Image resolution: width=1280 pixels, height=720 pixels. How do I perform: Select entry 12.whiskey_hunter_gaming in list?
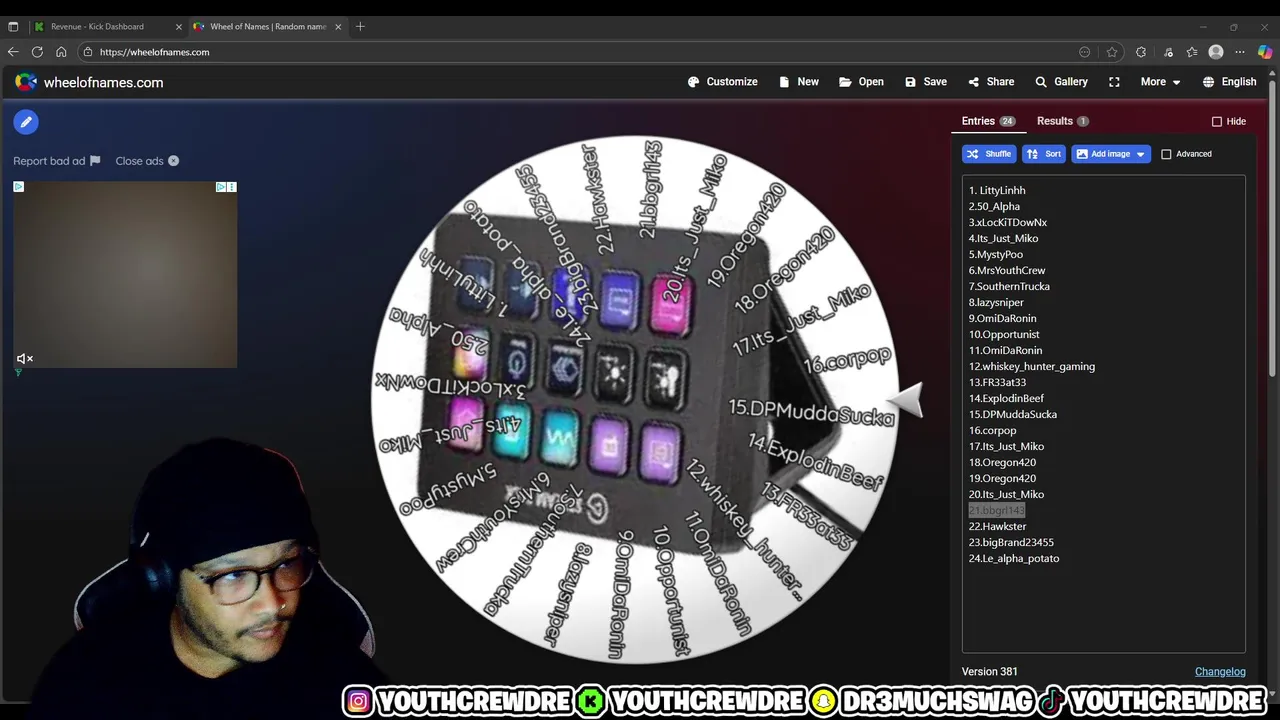tap(1032, 366)
